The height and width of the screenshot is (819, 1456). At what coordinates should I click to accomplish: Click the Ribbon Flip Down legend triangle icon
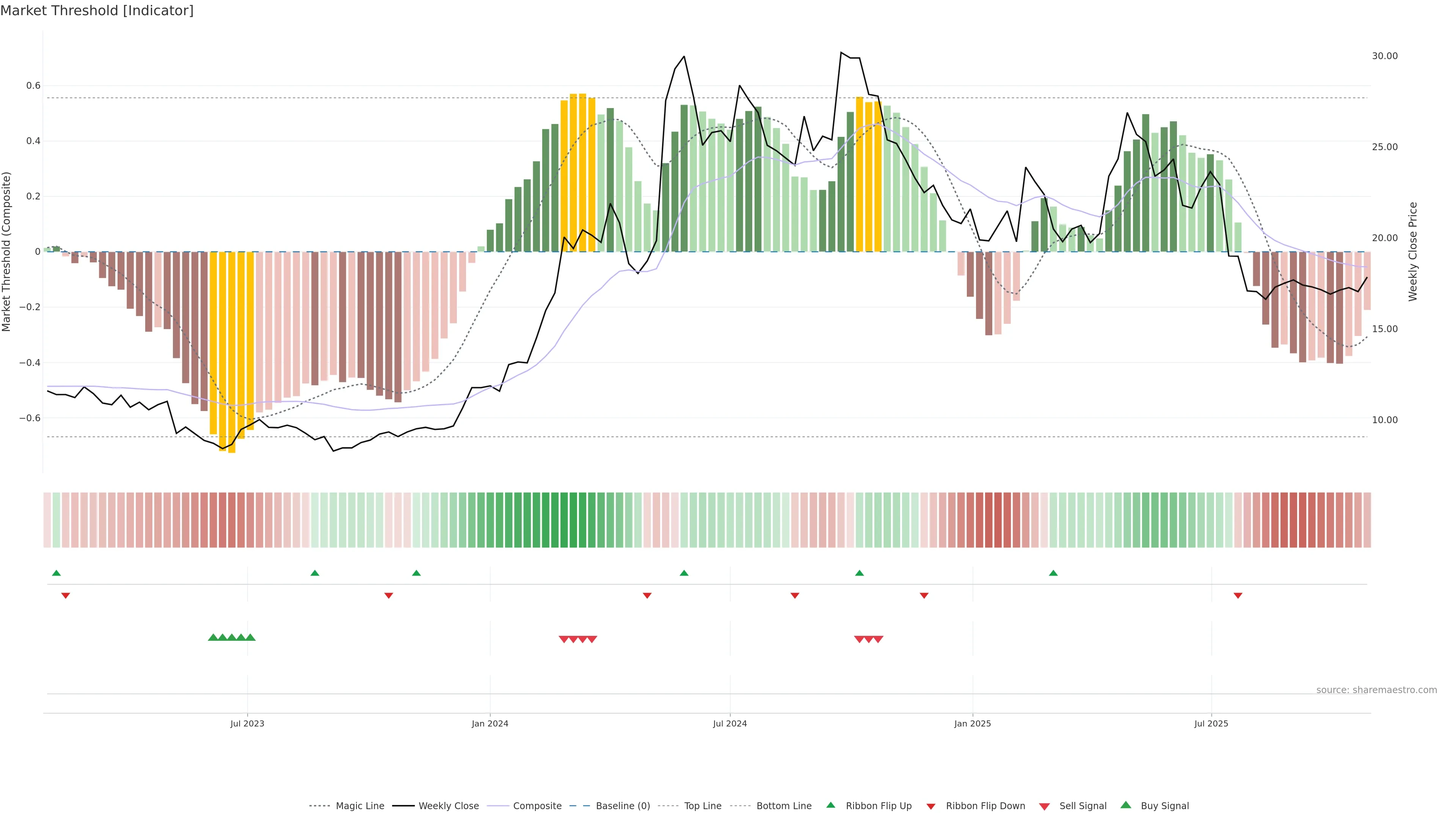(931, 806)
